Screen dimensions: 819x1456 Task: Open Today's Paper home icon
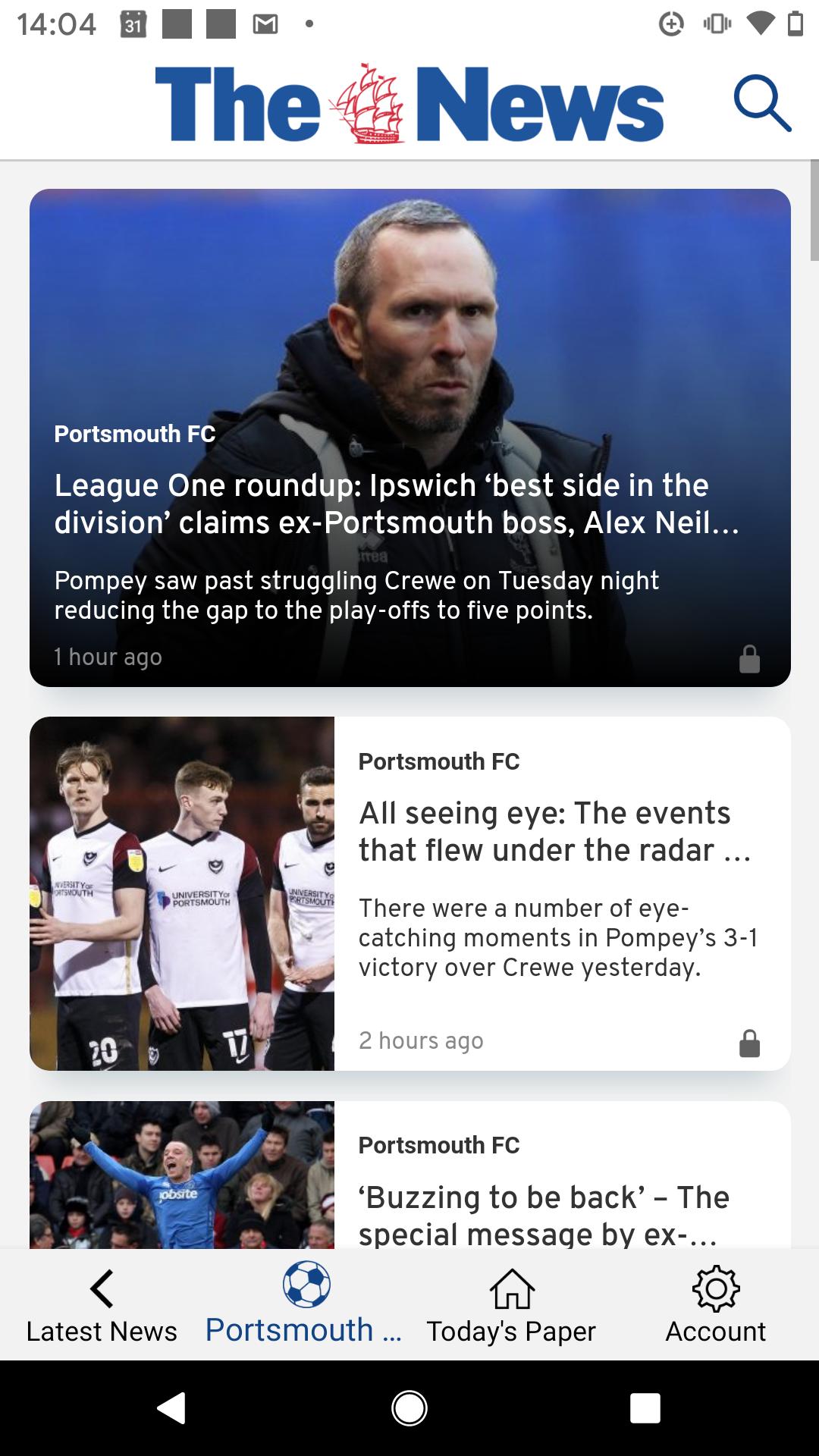(512, 1288)
